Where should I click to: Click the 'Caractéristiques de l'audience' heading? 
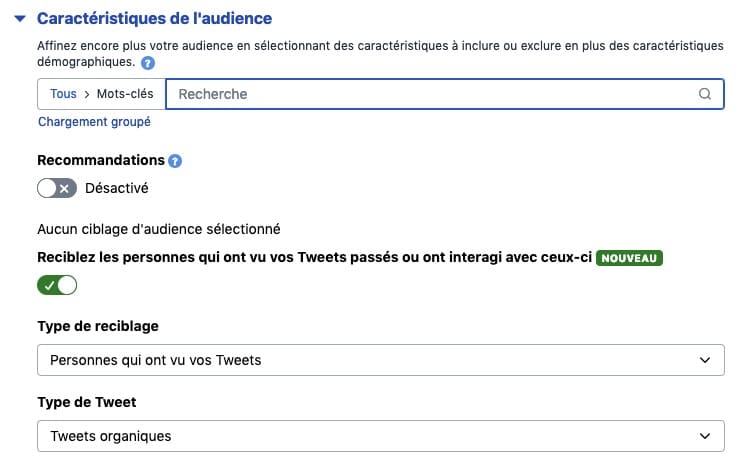(154, 18)
